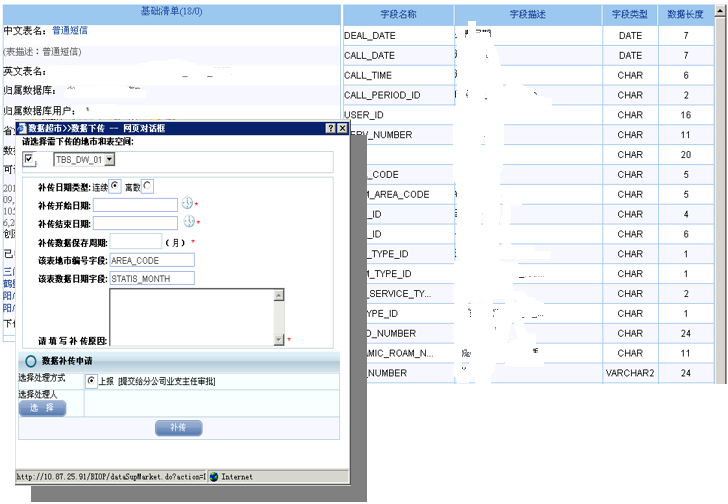This screenshot has height=504, width=728.
Task: Click data length 20 cell
Action: coord(686,155)
